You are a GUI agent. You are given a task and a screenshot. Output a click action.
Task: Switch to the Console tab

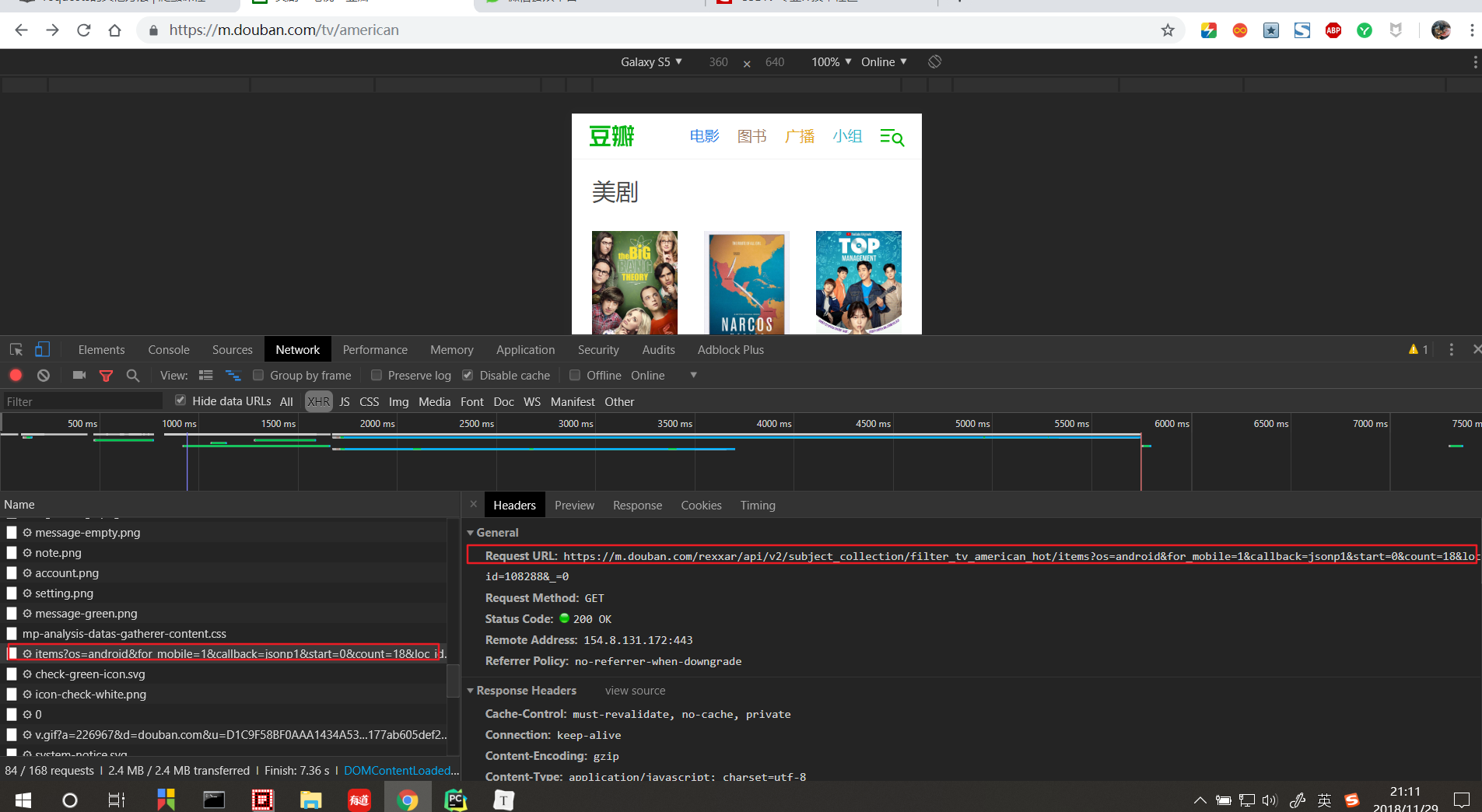tap(169, 350)
